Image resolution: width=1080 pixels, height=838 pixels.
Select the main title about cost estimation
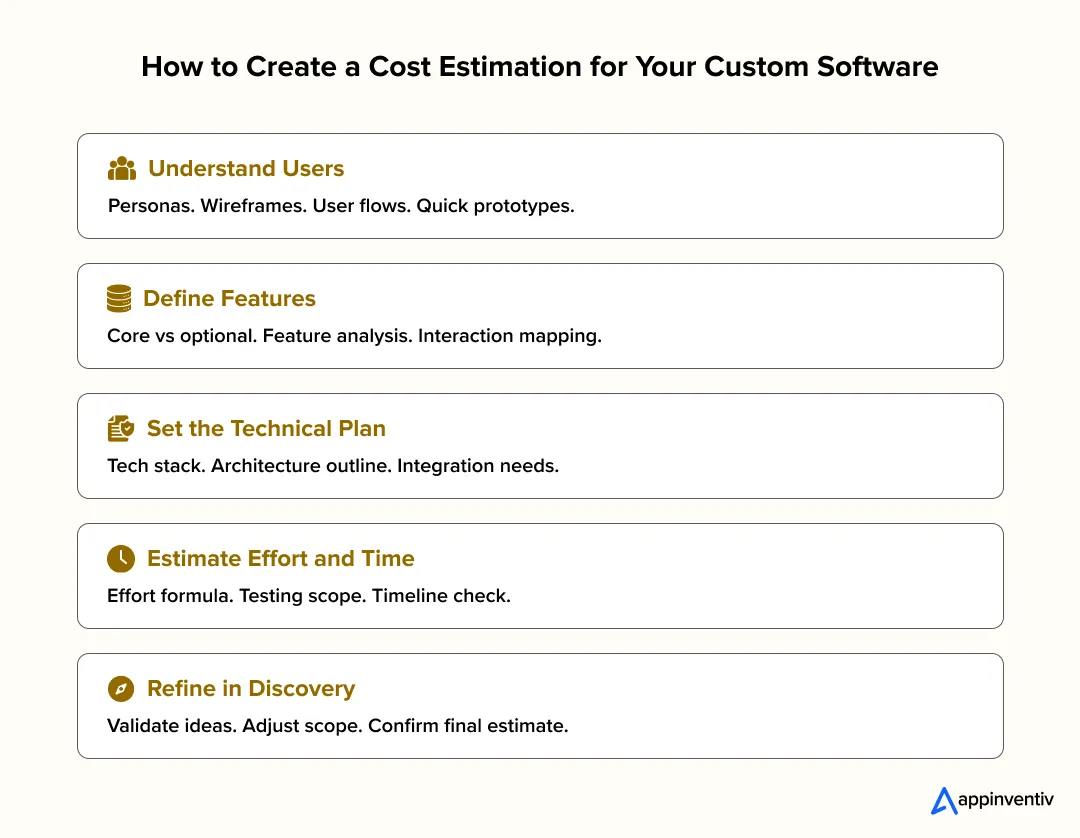coord(539,67)
